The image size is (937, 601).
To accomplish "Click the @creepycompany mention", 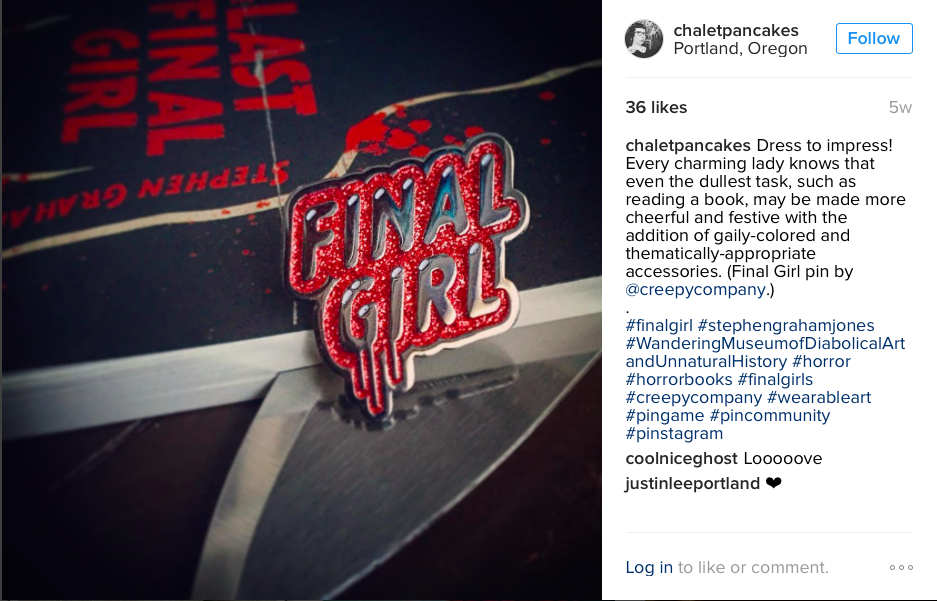I will pos(696,290).
